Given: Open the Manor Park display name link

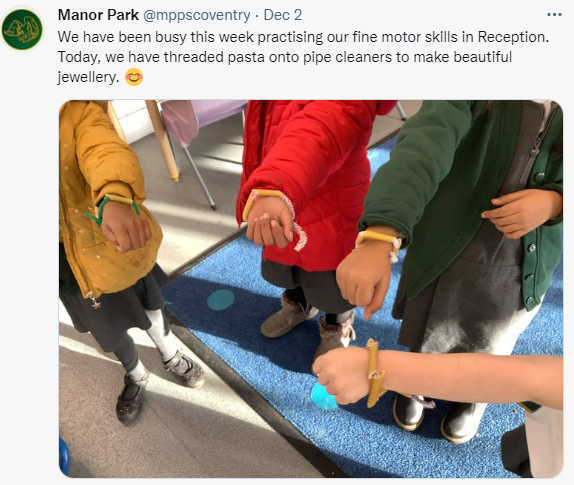Looking at the screenshot, I should (x=98, y=15).
